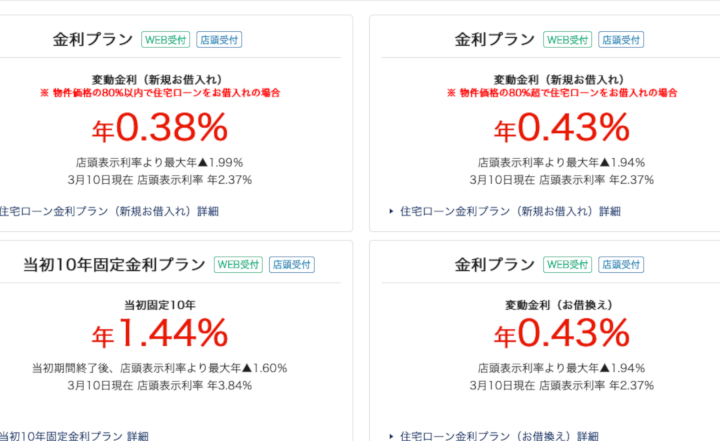Open 当初10年固定金利プラン 詳細 link
Image resolution: width=720 pixels, height=441 pixels.
(x=73, y=436)
